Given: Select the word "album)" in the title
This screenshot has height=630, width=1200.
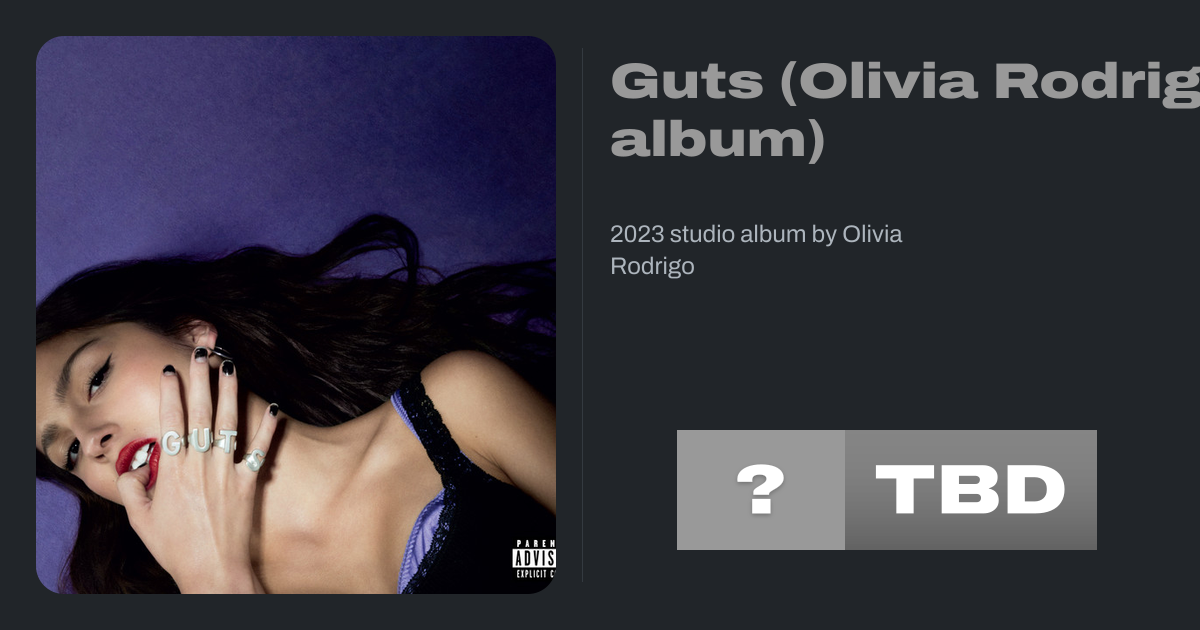Looking at the screenshot, I should tap(718, 141).
